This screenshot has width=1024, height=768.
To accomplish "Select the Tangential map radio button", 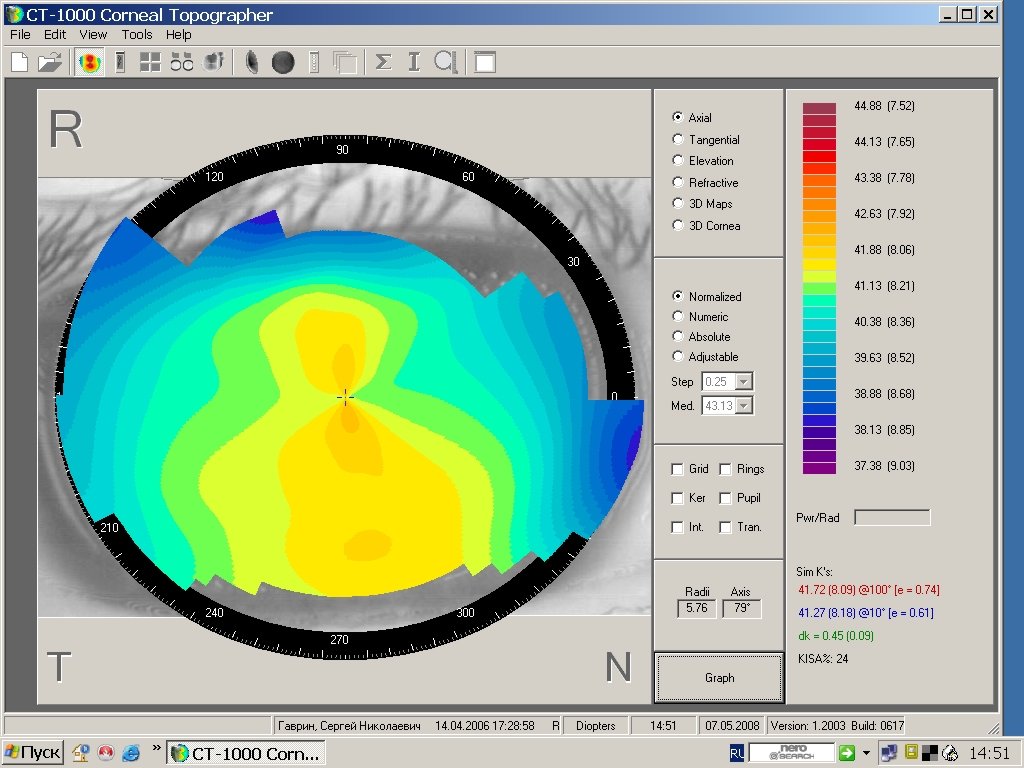I will (x=678, y=139).
